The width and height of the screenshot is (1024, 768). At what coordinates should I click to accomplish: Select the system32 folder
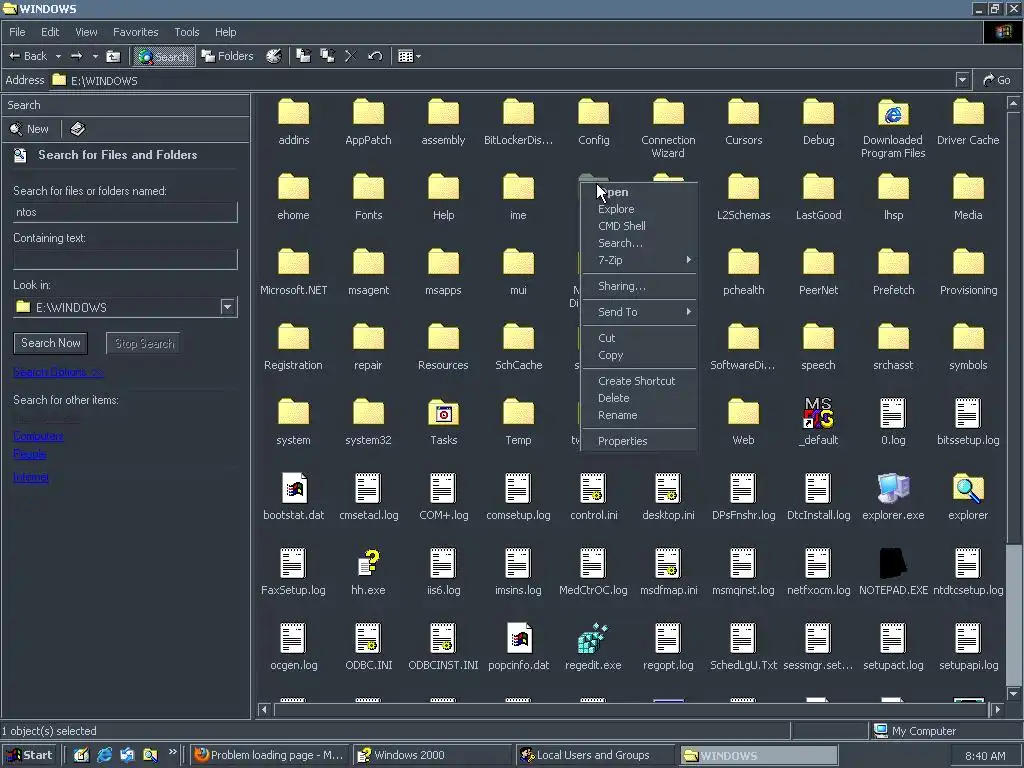coord(368,422)
